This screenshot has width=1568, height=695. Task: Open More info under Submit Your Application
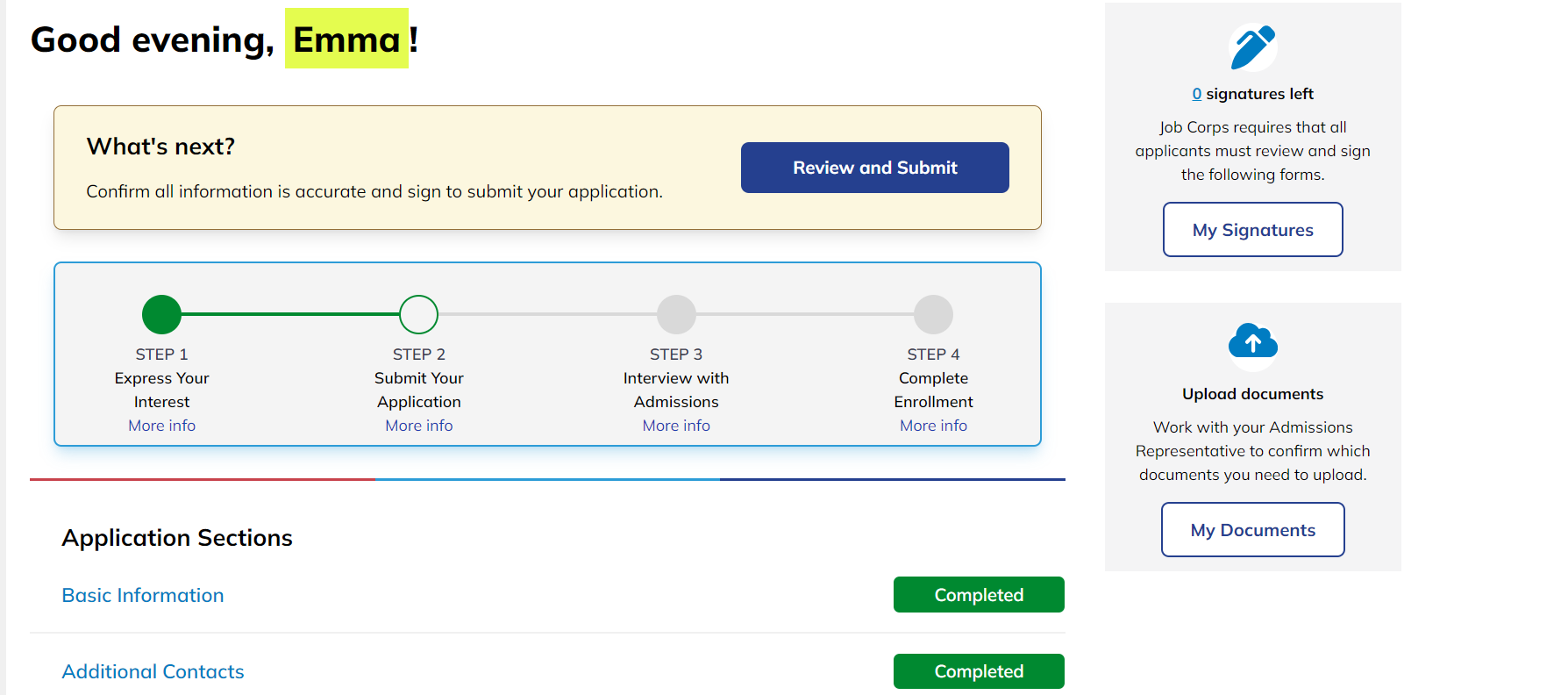click(x=418, y=426)
